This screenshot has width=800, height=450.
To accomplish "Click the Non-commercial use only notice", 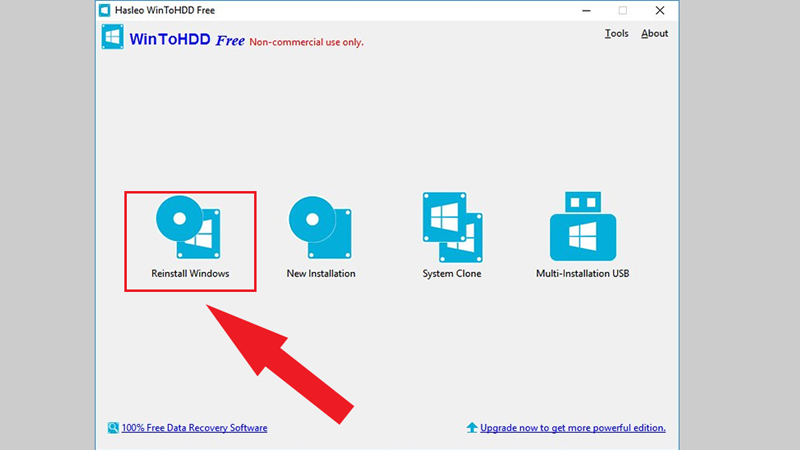I will click(307, 42).
